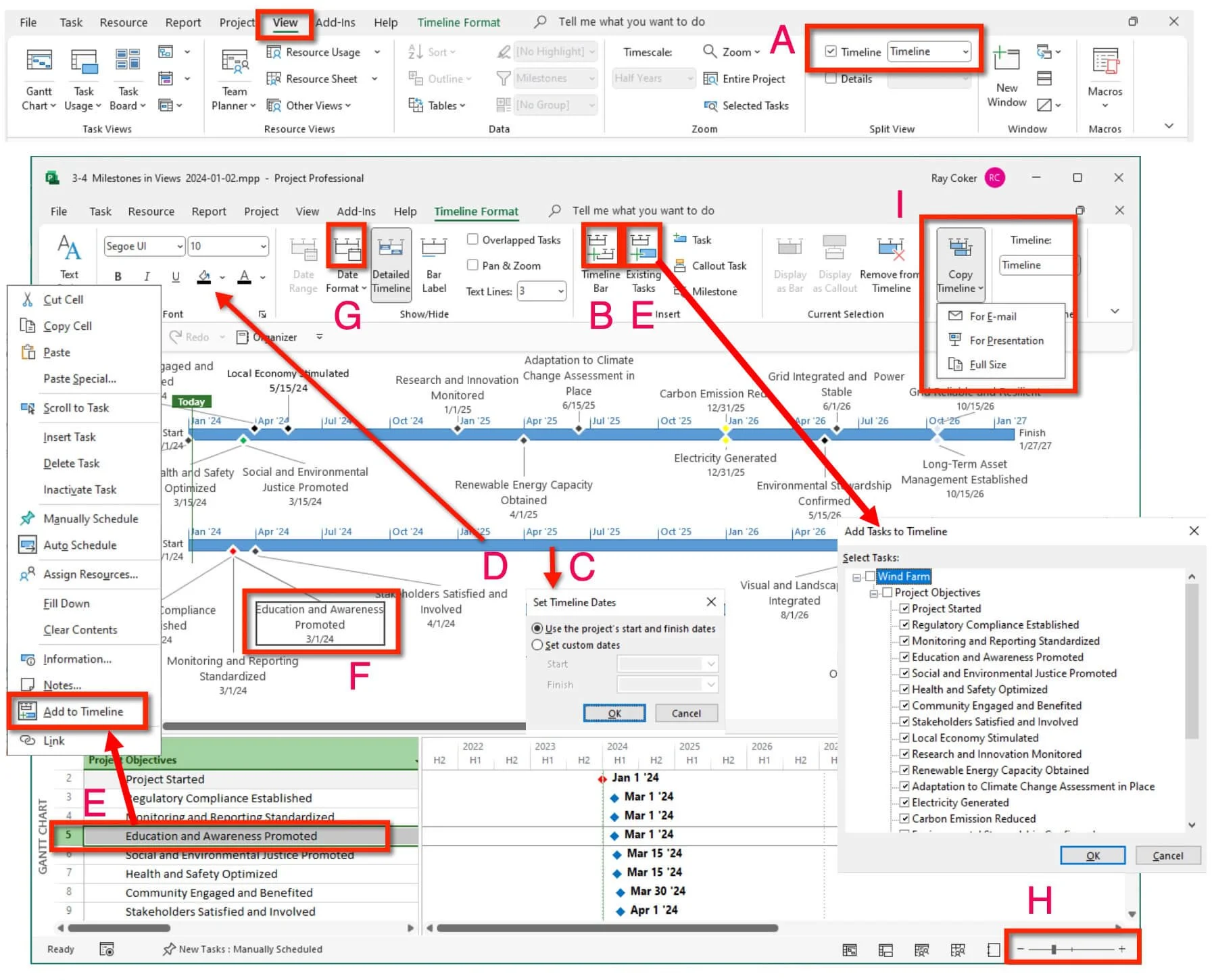Click OK in Add Tasks to Timeline dialog
The image size is (1214, 980).
tap(1092, 856)
